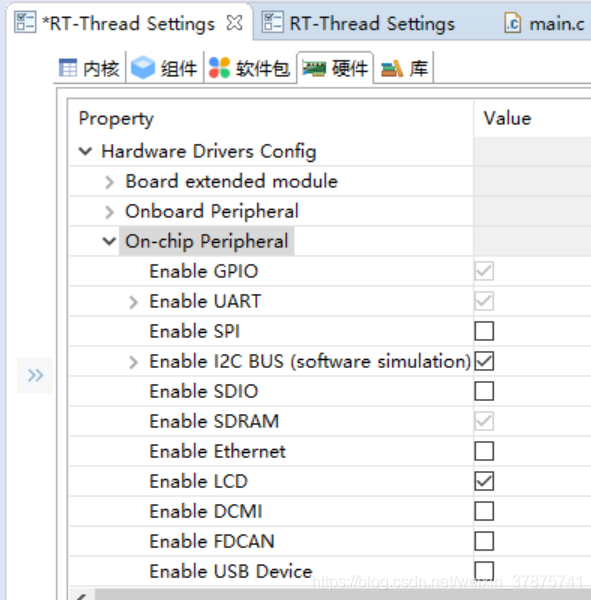Switch to the 库 tab

[x=405, y=68]
